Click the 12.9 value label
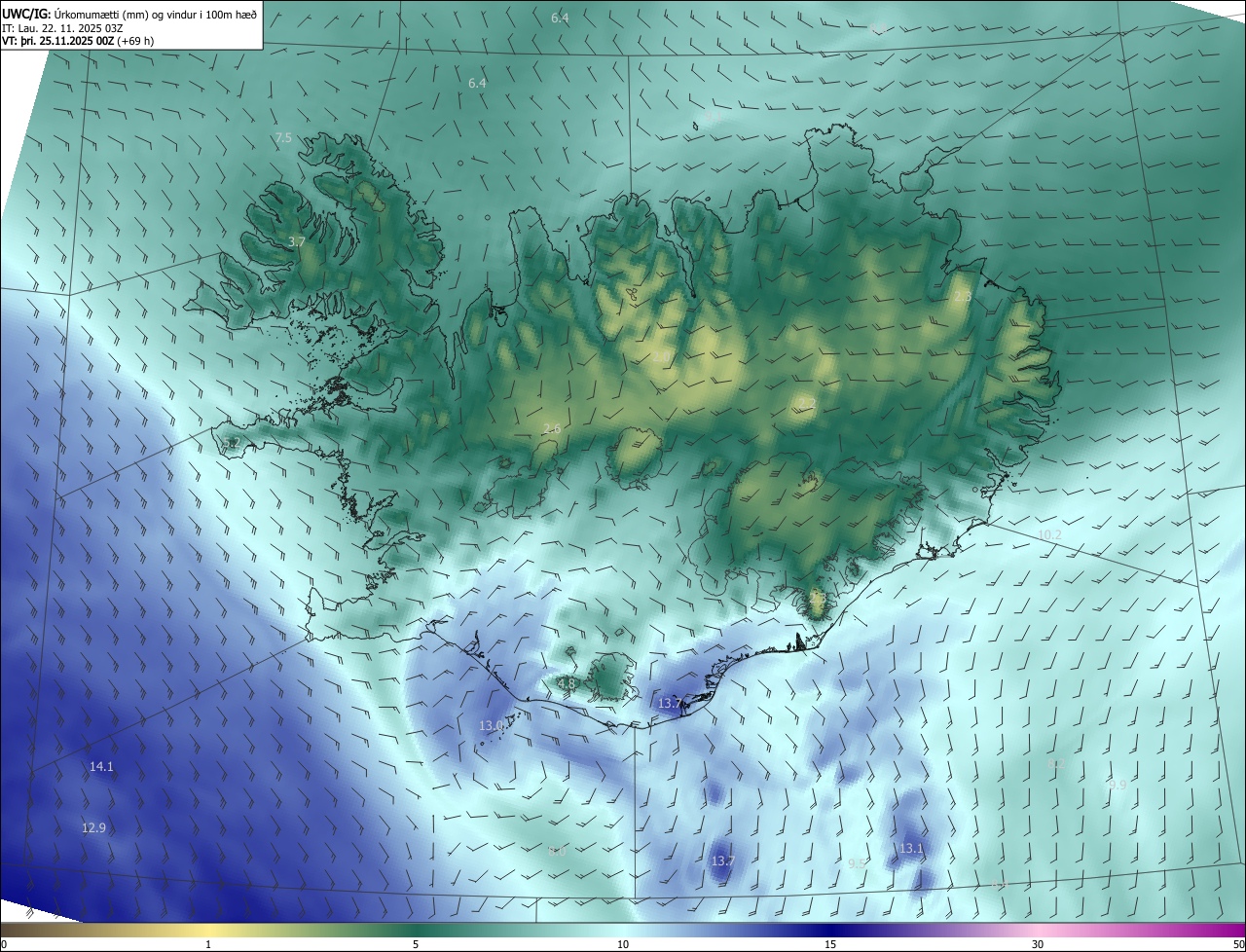 pyautogui.click(x=93, y=827)
